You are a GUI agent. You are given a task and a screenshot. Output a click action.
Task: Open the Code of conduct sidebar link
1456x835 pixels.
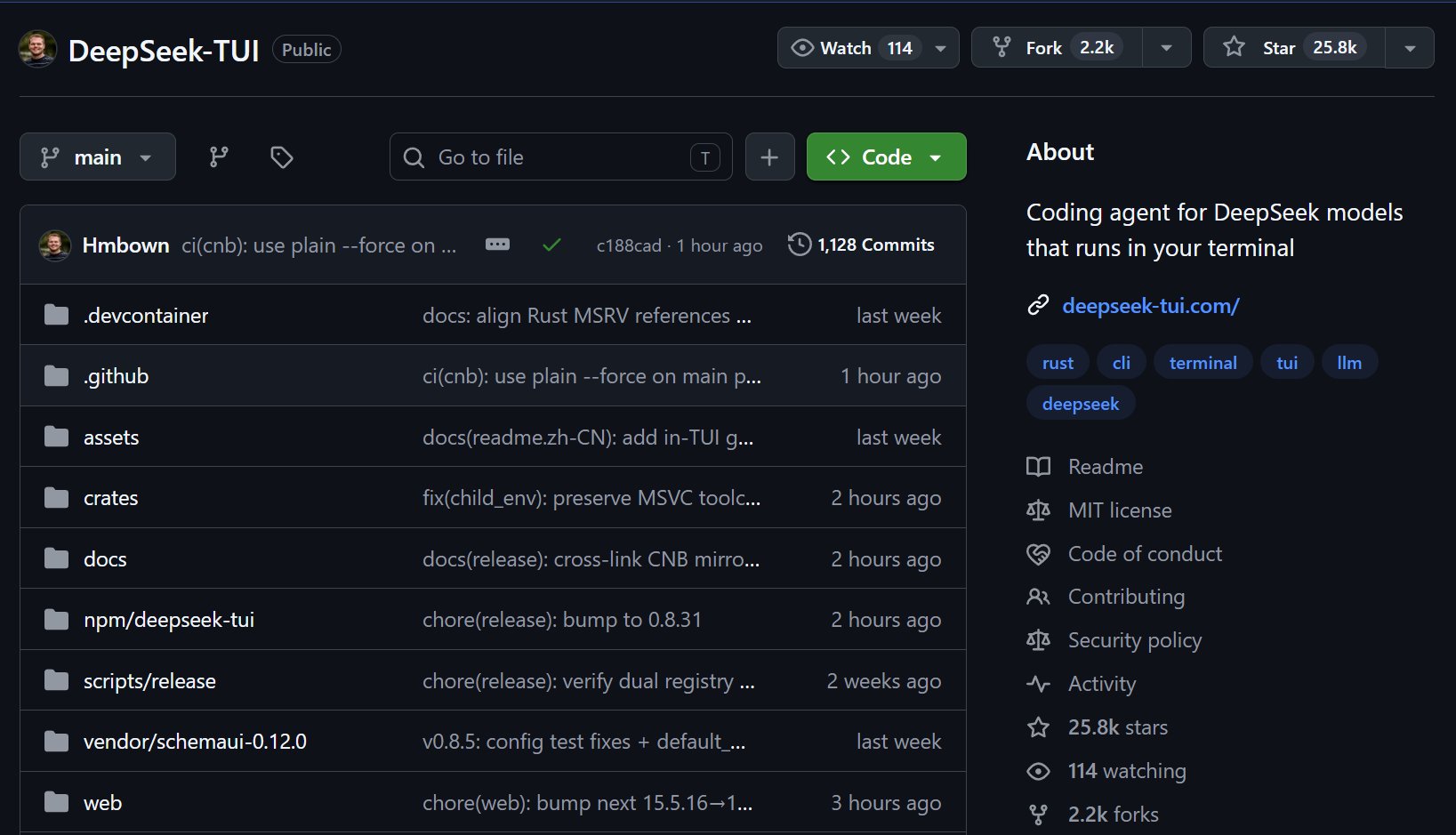[1145, 554]
